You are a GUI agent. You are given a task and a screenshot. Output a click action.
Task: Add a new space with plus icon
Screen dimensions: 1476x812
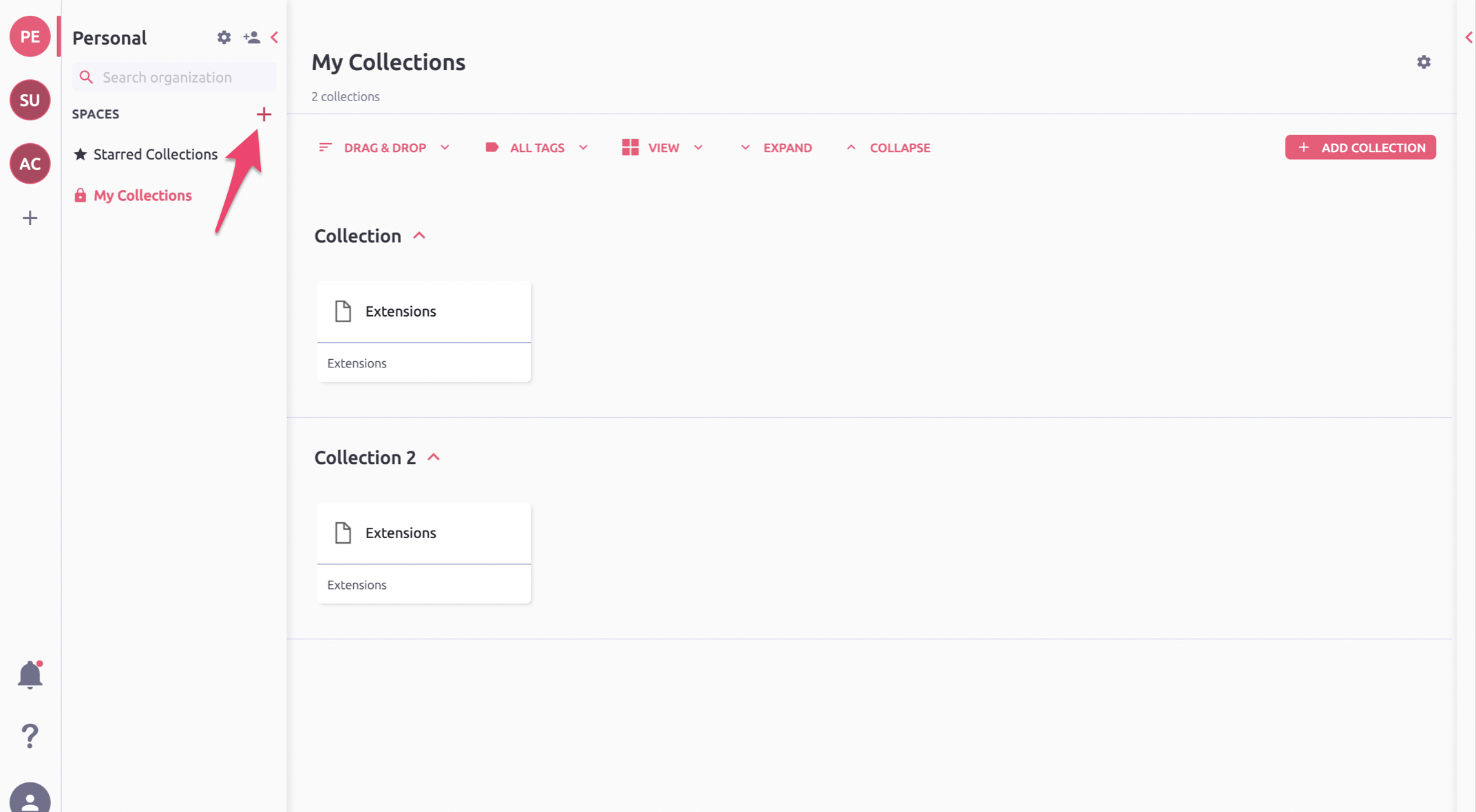point(264,114)
